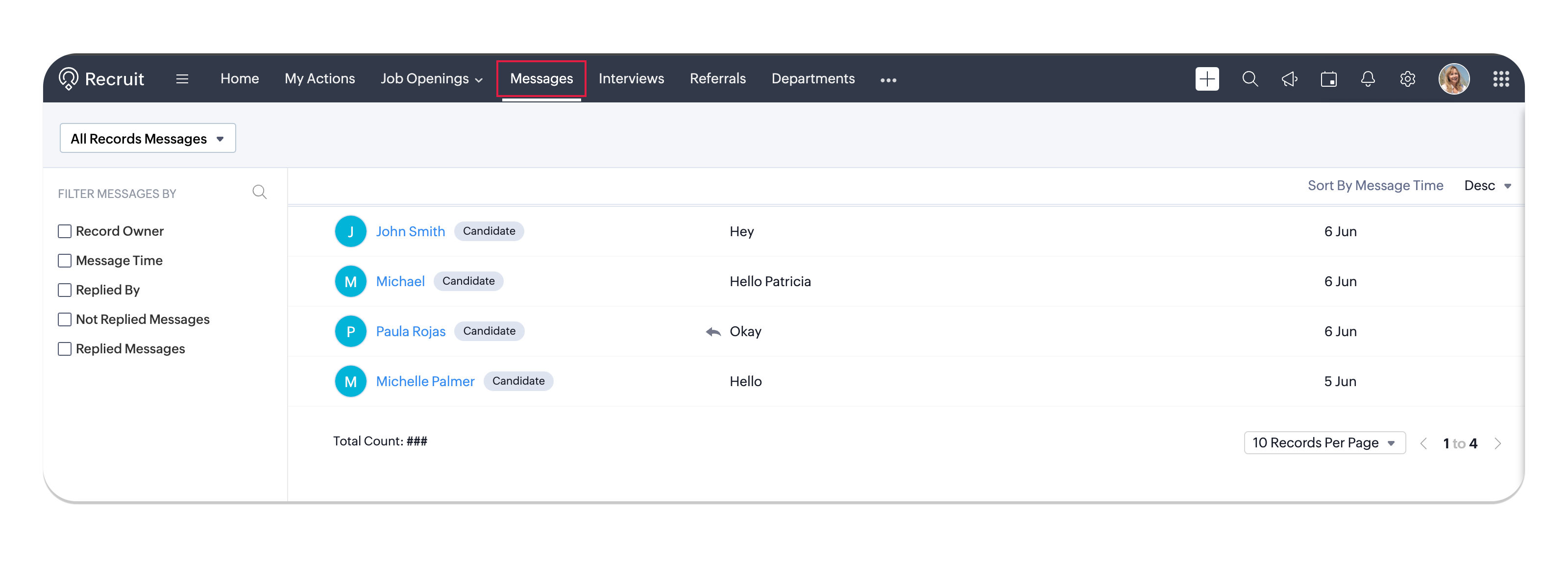Open the settings gear icon
The width and height of the screenshot is (1568, 588).
1407,79
